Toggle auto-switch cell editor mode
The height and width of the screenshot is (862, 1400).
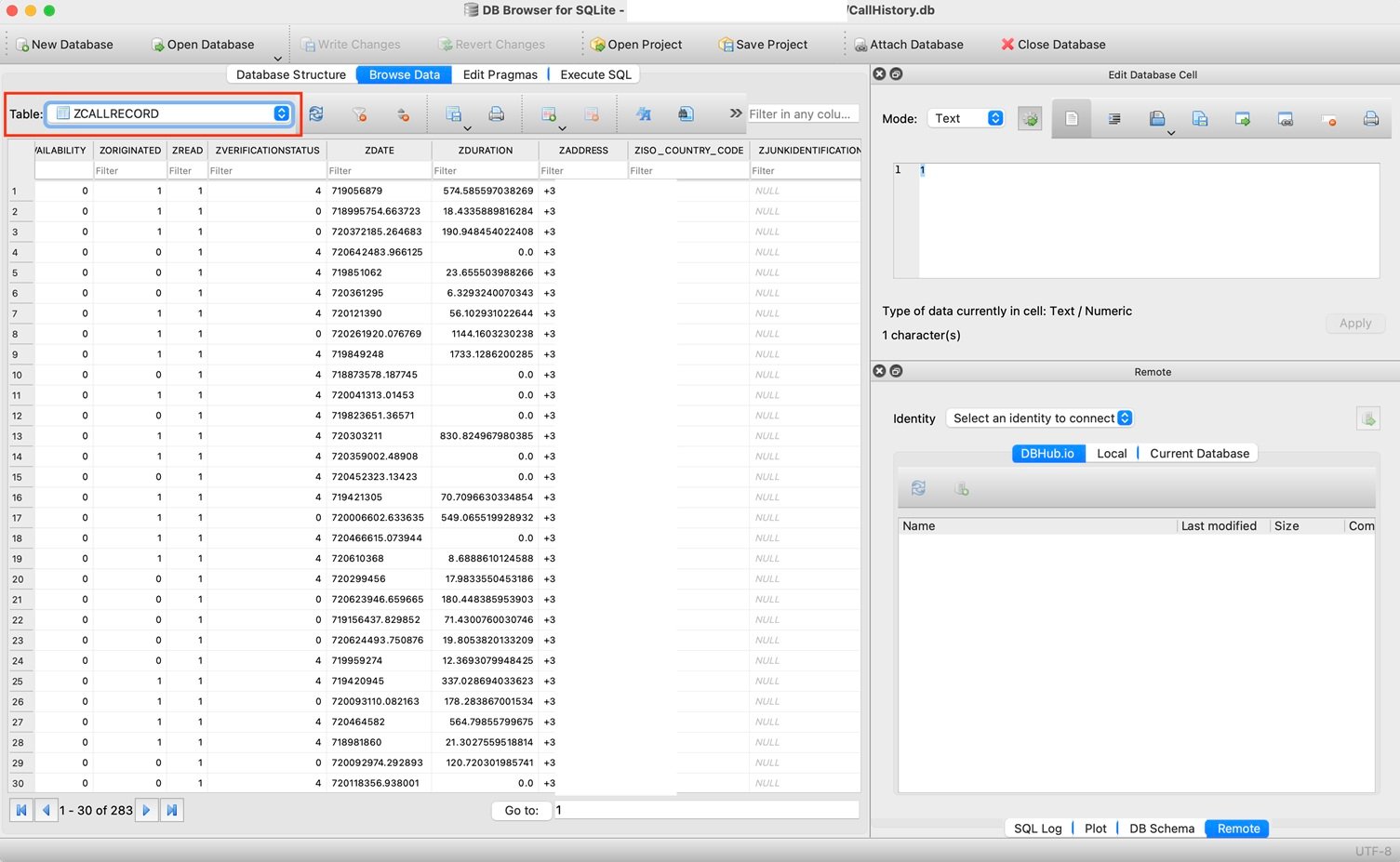(1030, 119)
